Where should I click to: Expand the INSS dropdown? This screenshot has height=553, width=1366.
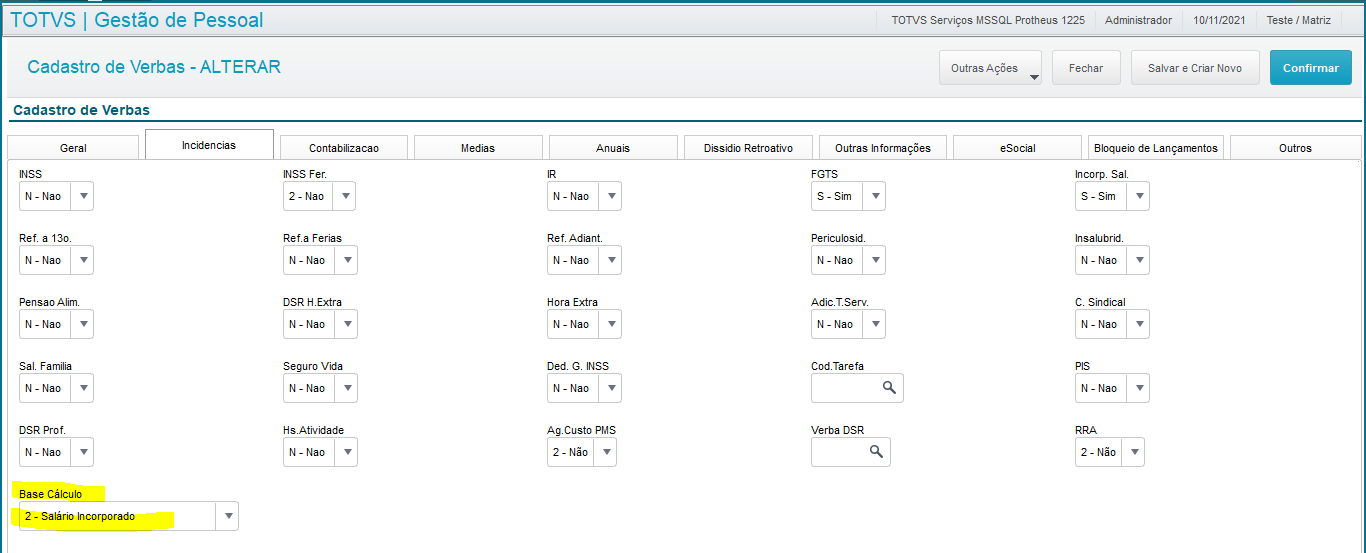click(82, 196)
